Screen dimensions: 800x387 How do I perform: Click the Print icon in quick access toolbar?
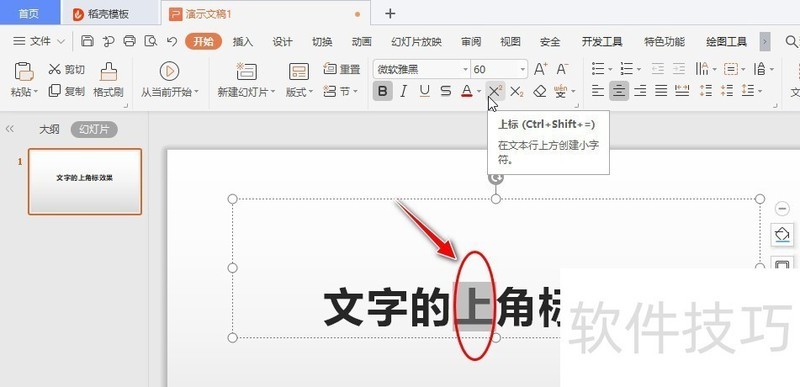(130, 41)
